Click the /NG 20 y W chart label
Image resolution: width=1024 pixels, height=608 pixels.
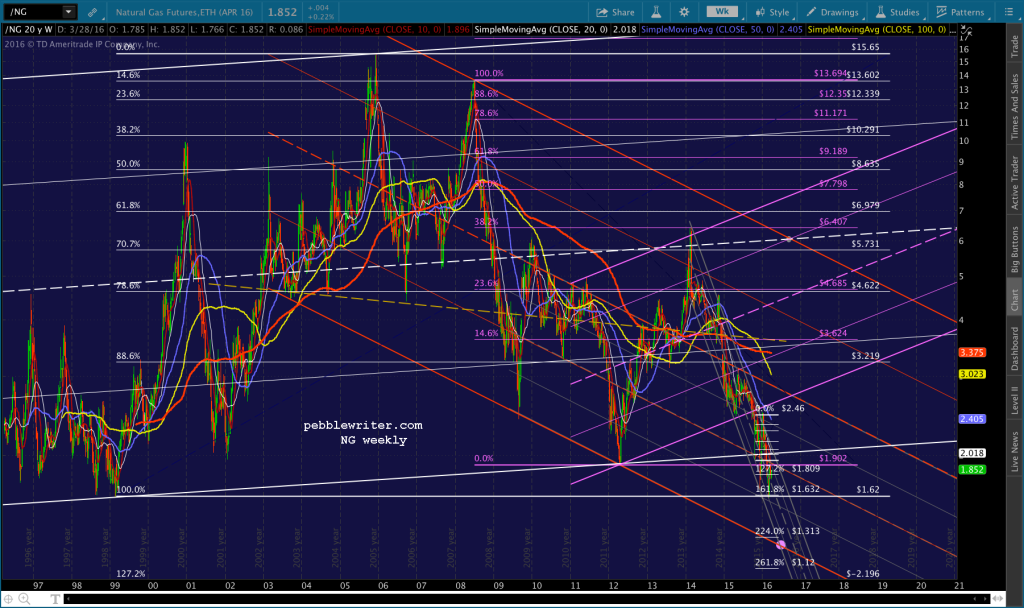(x=29, y=30)
